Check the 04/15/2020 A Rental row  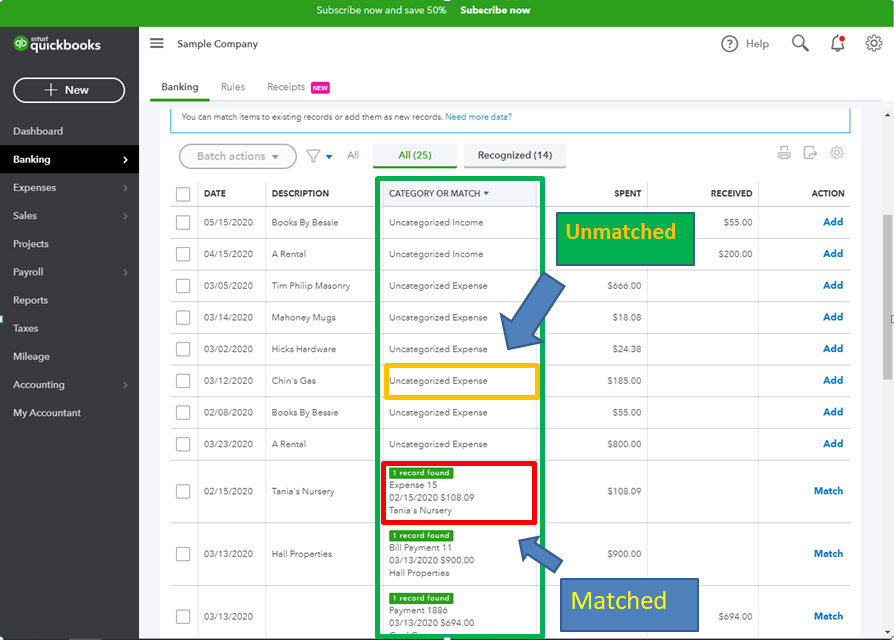point(183,254)
